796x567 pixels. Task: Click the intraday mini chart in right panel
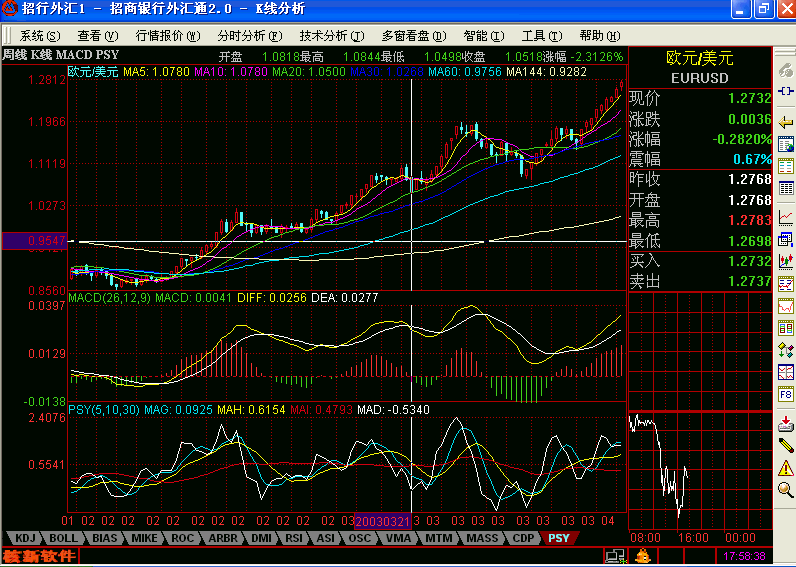pyautogui.click(x=701, y=470)
